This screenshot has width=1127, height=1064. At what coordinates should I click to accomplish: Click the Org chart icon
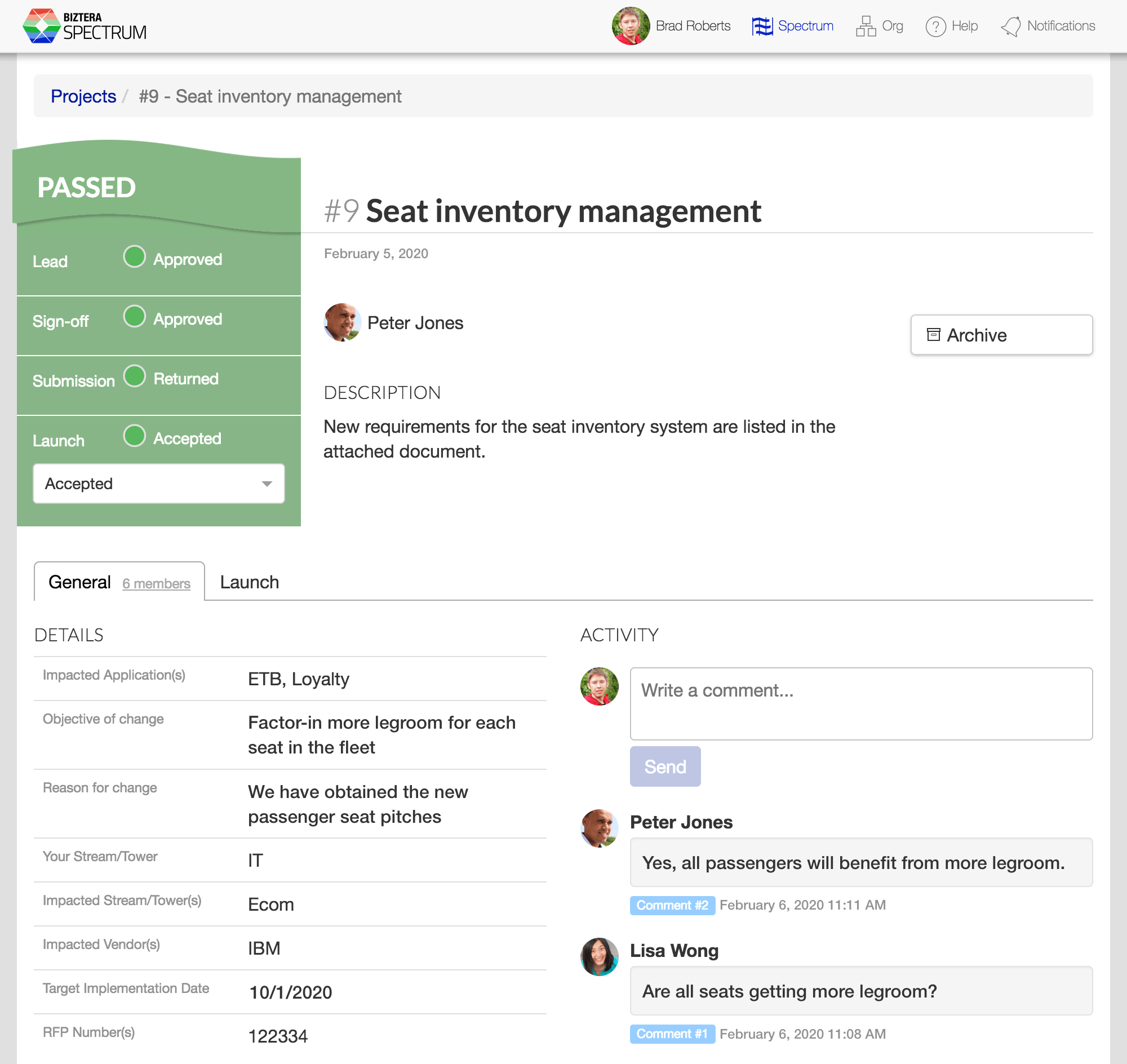point(864,26)
